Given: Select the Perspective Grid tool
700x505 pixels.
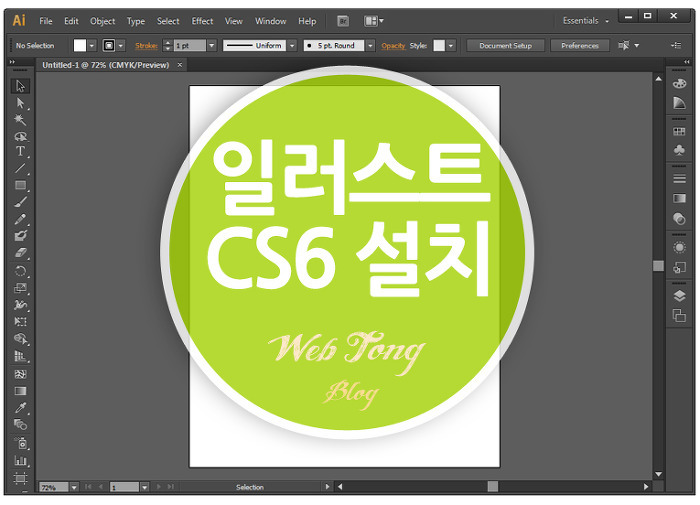Looking at the screenshot, I should [20, 356].
